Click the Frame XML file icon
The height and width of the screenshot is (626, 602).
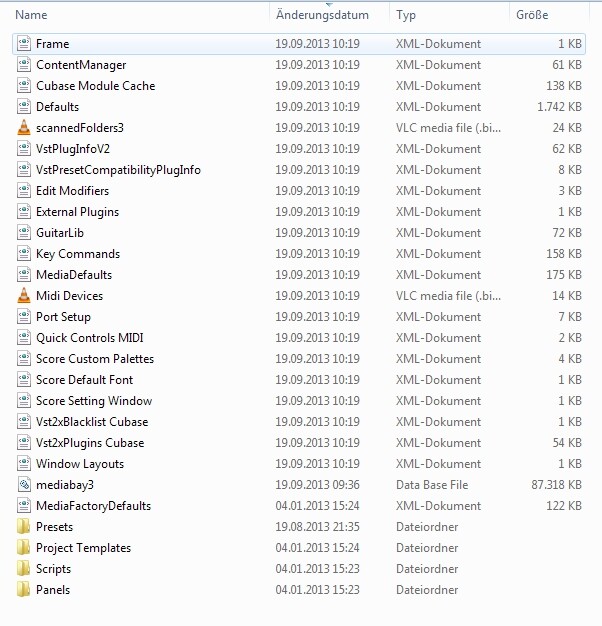(24, 44)
